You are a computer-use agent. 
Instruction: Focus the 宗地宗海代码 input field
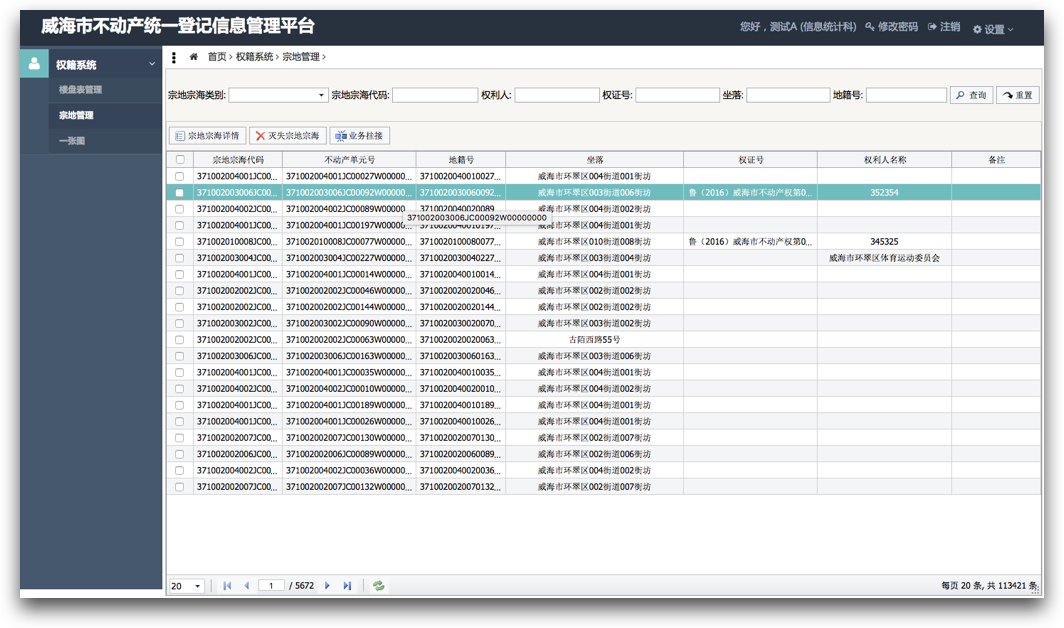point(435,95)
